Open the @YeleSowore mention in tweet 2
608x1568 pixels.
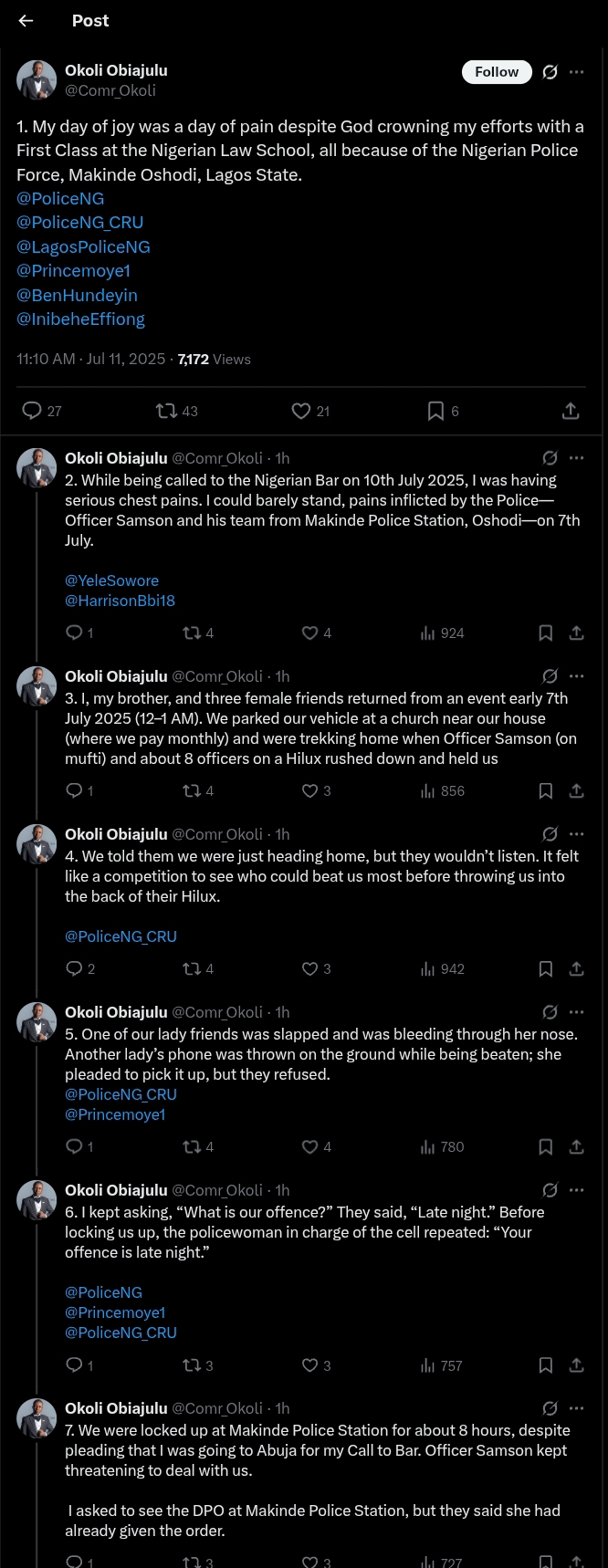pyautogui.click(x=111, y=580)
